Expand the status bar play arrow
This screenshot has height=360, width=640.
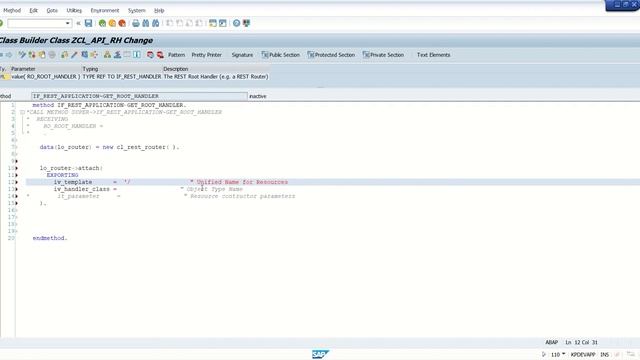click(544, 354)
